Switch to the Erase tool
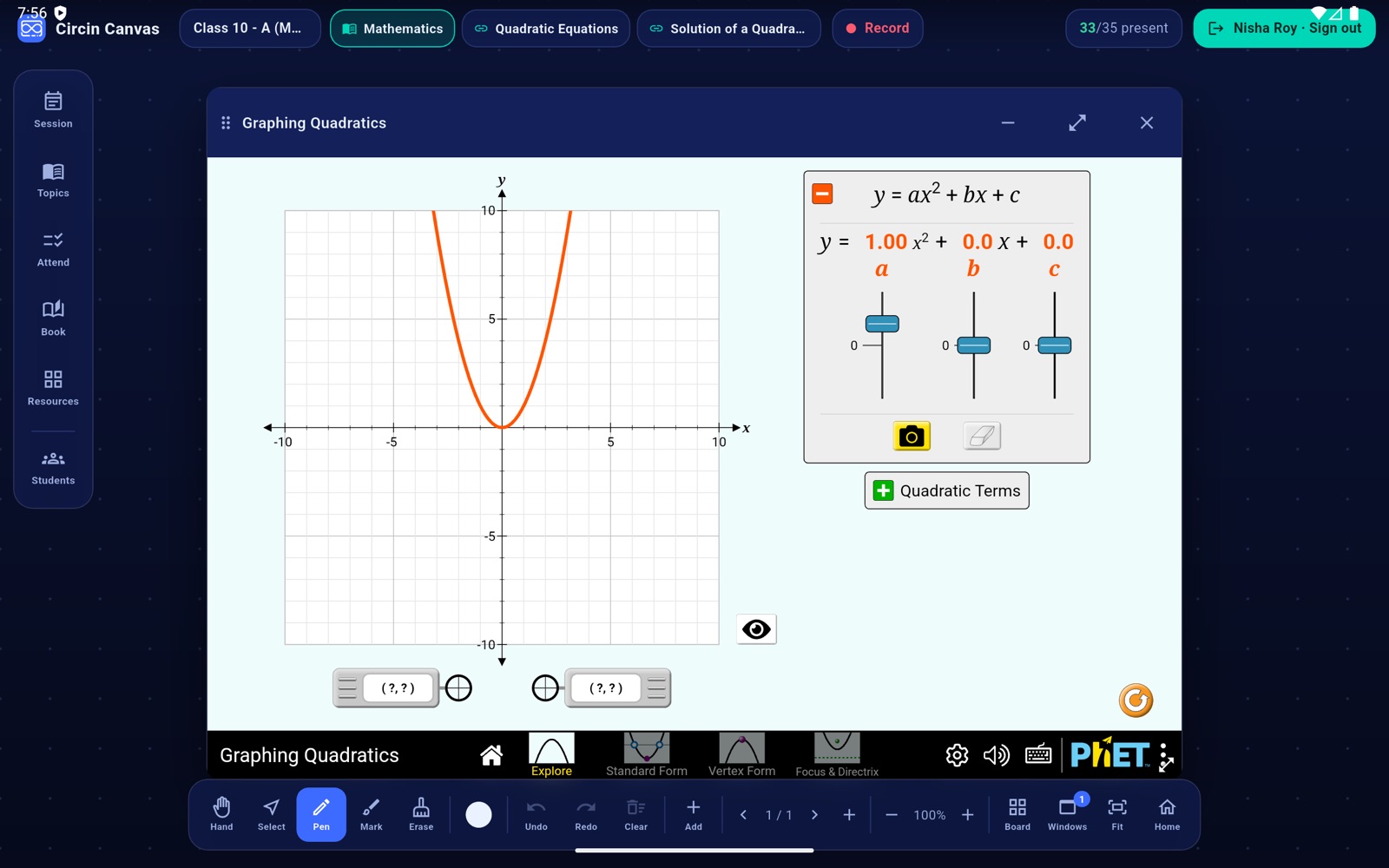This screenshot has height=868, width=1389. click(x=421, y=814)
